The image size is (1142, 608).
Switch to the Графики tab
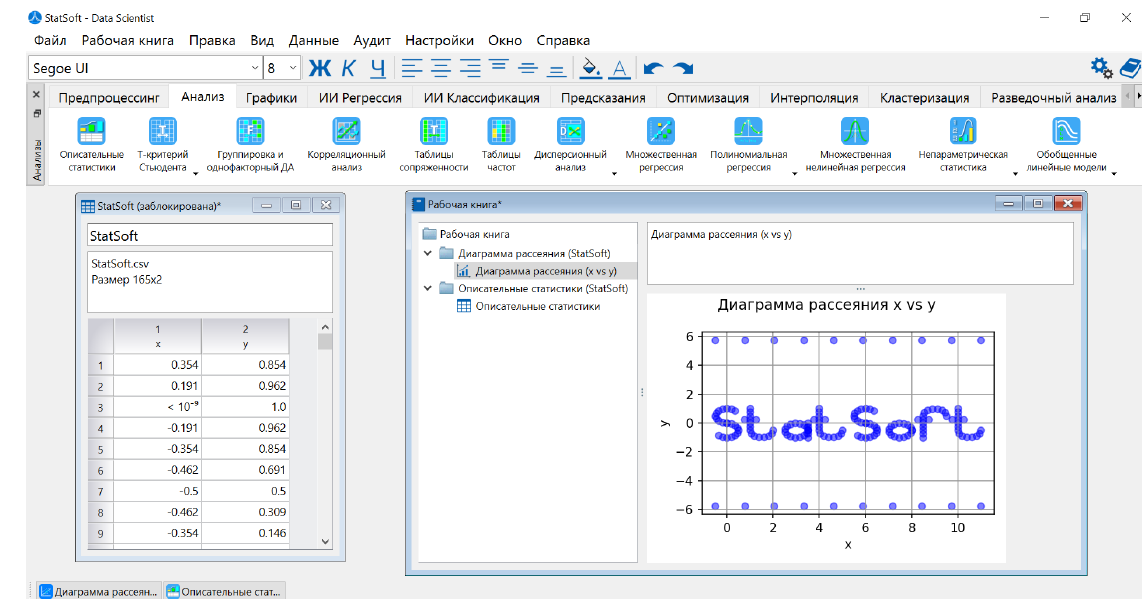tap(272, 98)
